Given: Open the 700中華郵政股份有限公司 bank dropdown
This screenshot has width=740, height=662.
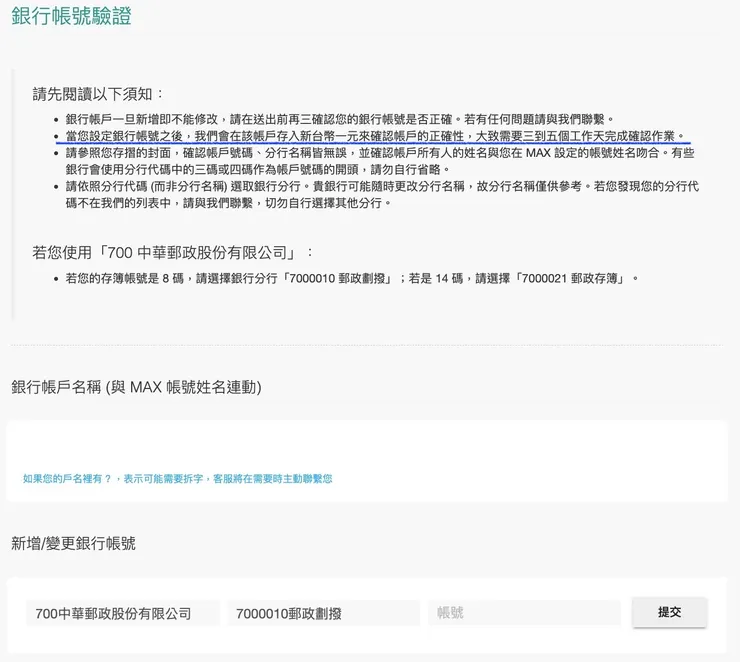Looking at the screenshot, I should coord(123,613).
